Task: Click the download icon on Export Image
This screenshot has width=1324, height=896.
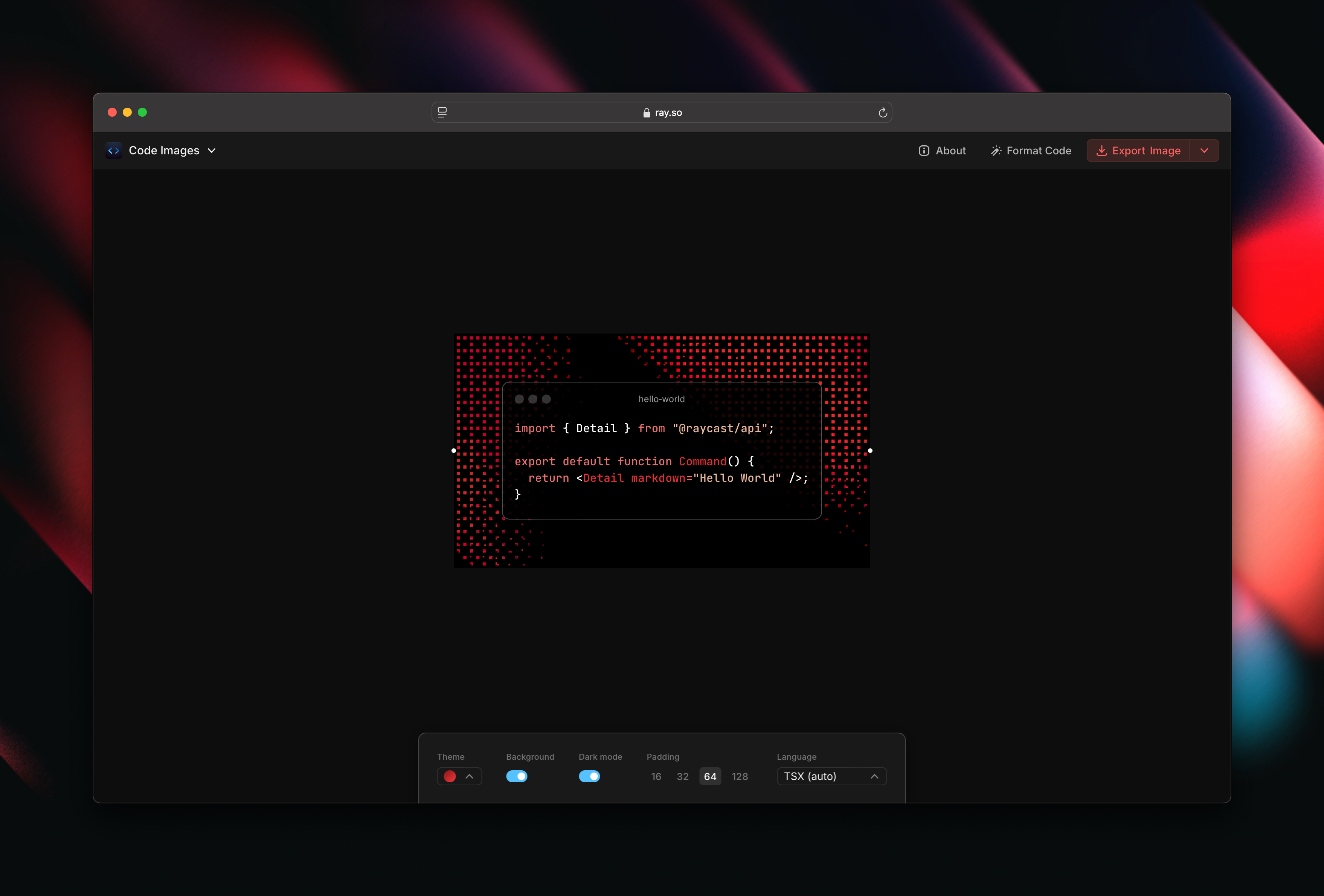Action: click(x=1101, y=150)
